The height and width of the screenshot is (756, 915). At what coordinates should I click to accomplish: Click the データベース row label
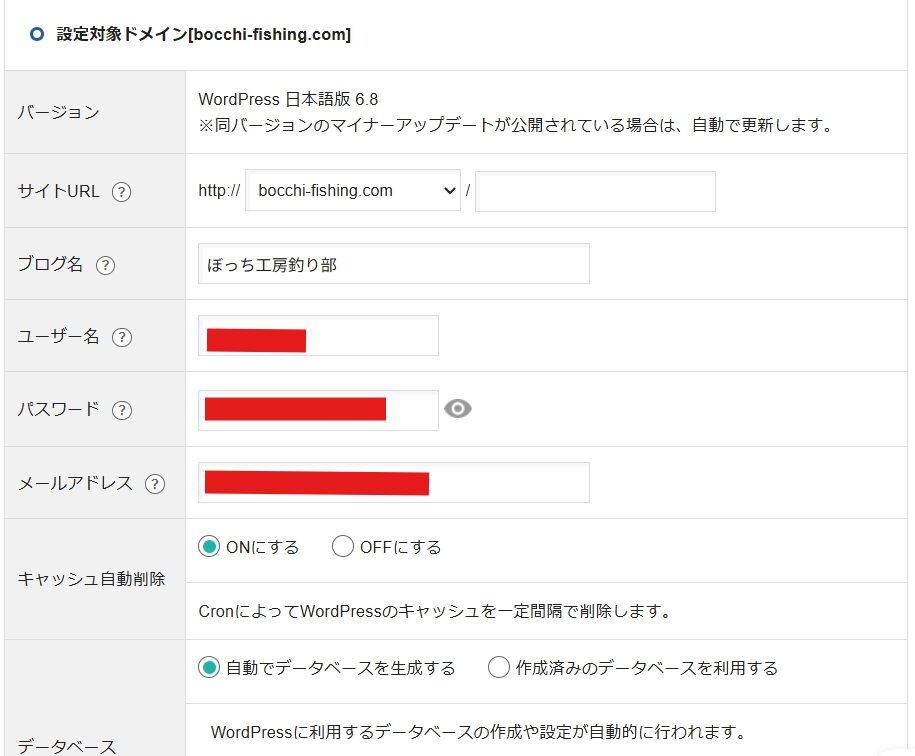click(67, 746)
